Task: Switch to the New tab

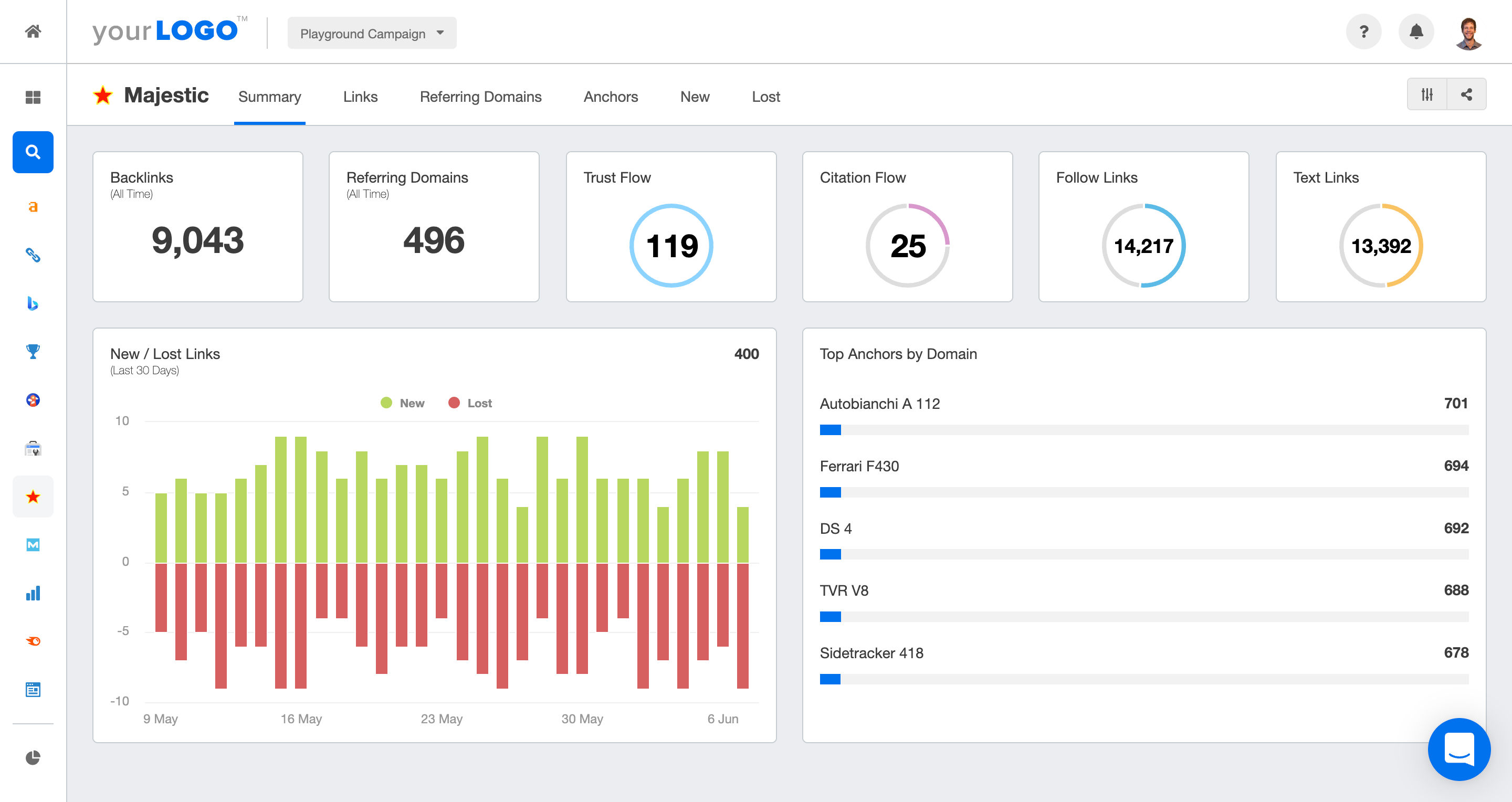Action: pyautogui.click(x=695, y=97)
